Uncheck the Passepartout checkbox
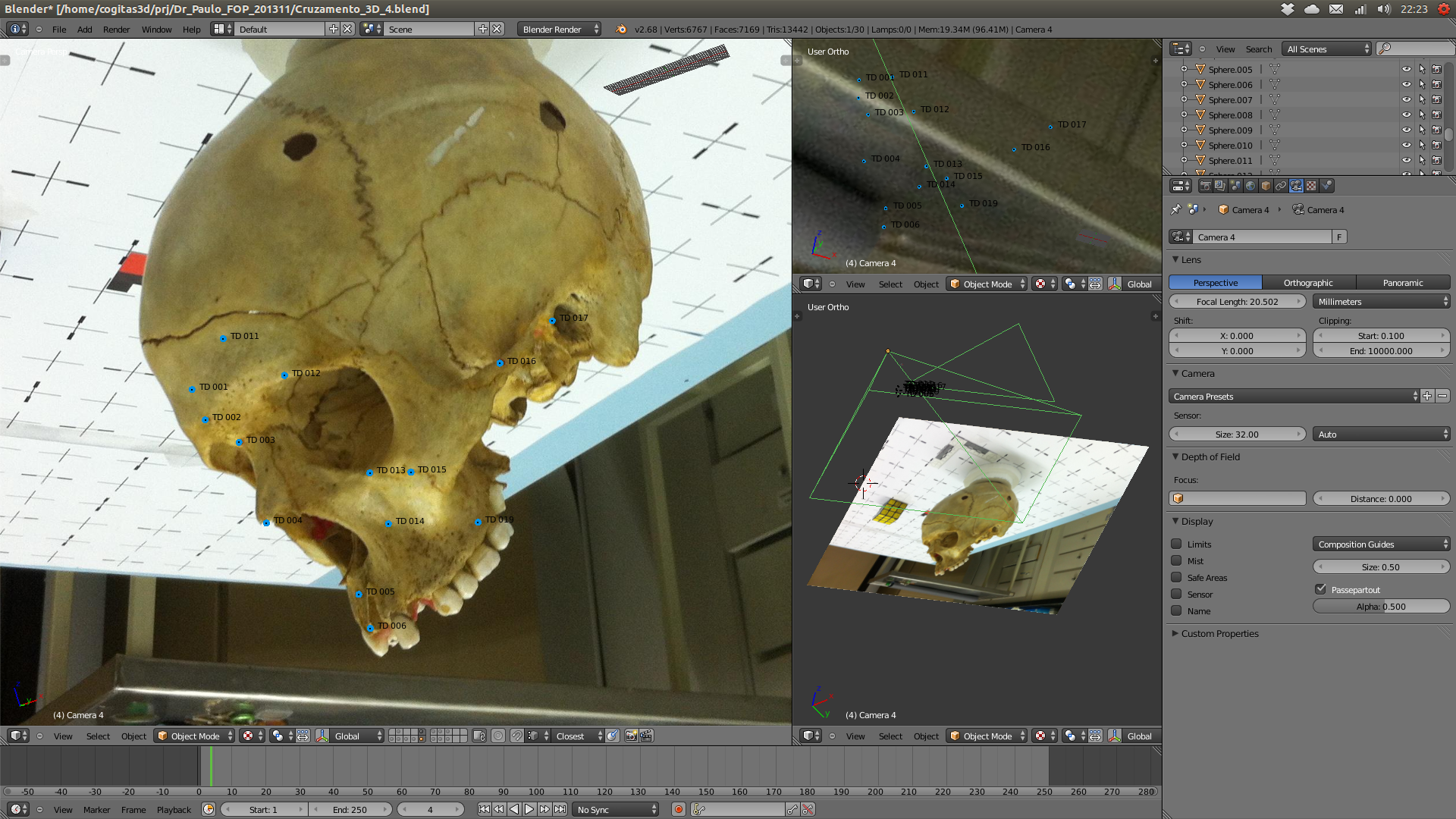Viewport: 1456px width, 819px height. point(1321,589)
